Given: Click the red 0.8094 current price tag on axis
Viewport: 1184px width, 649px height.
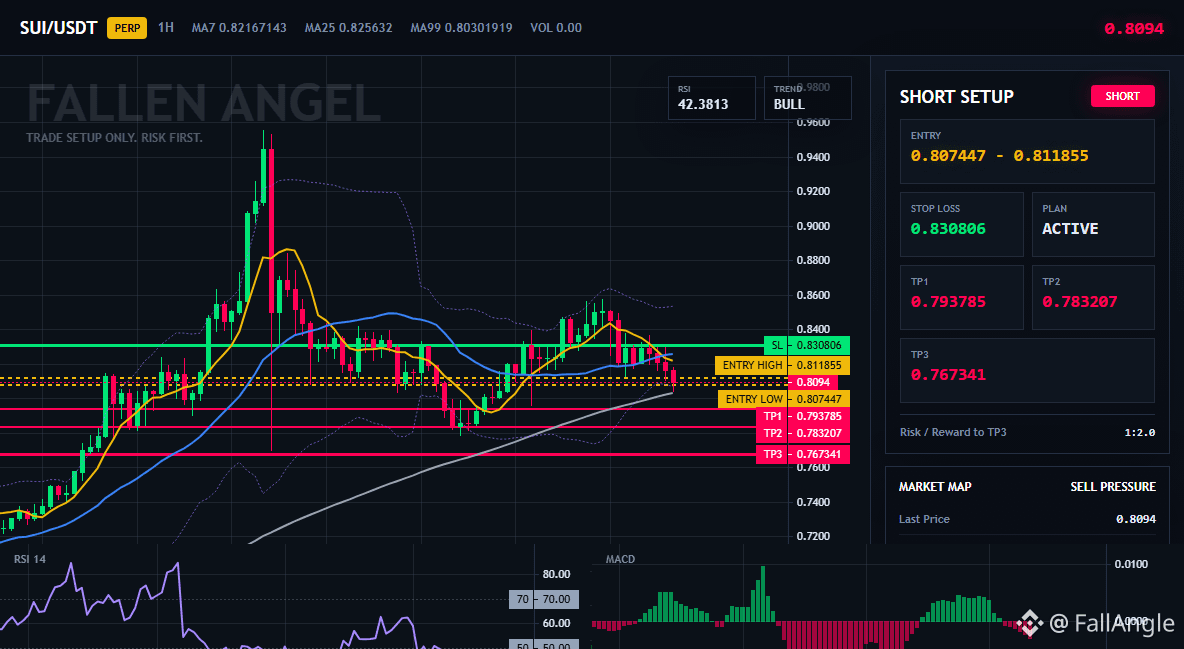Looking at the screenshot, I should pos(812,382).
